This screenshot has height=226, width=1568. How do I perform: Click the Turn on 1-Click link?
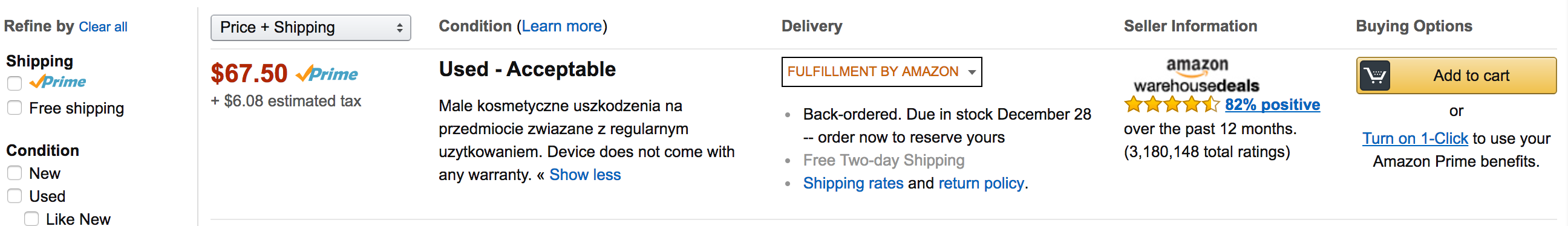(1414, 138)
